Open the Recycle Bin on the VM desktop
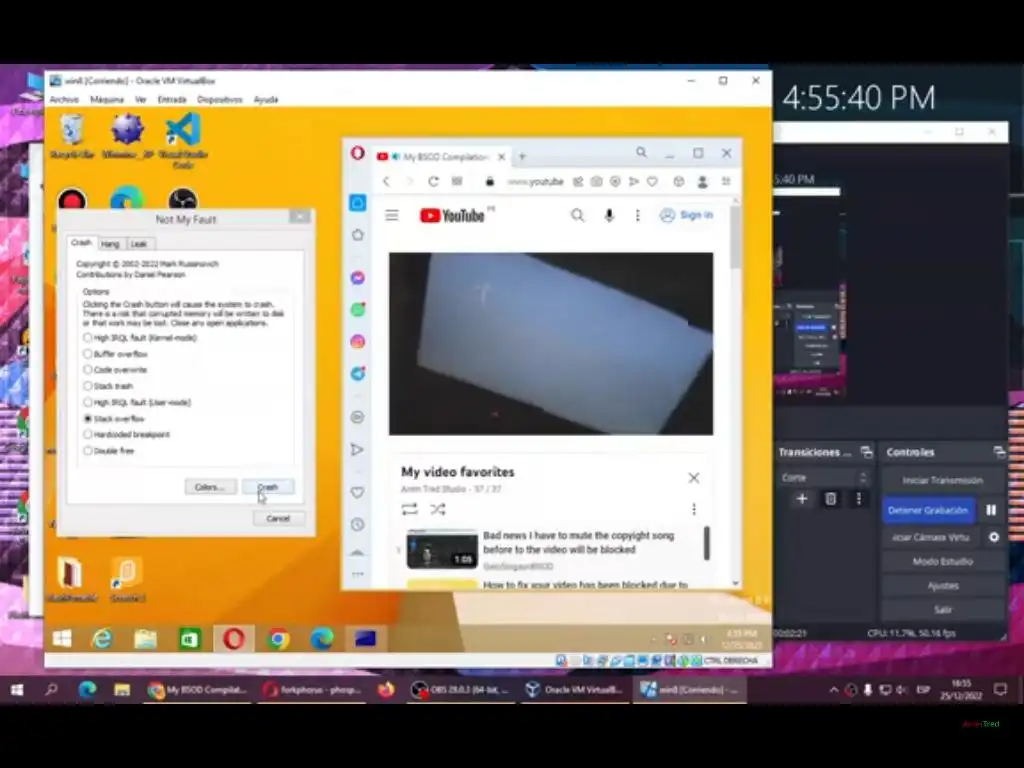 [72, 136]
